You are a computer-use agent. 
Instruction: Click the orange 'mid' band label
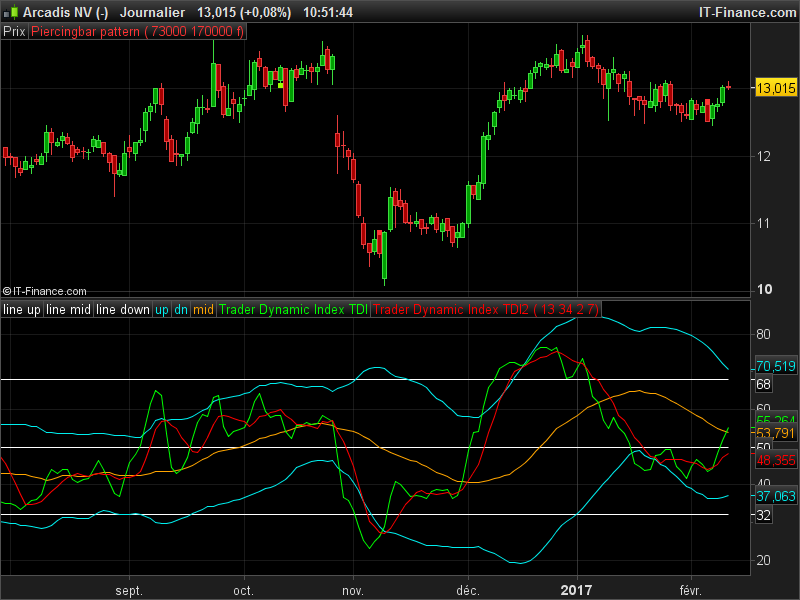click(x=203, y=310)
